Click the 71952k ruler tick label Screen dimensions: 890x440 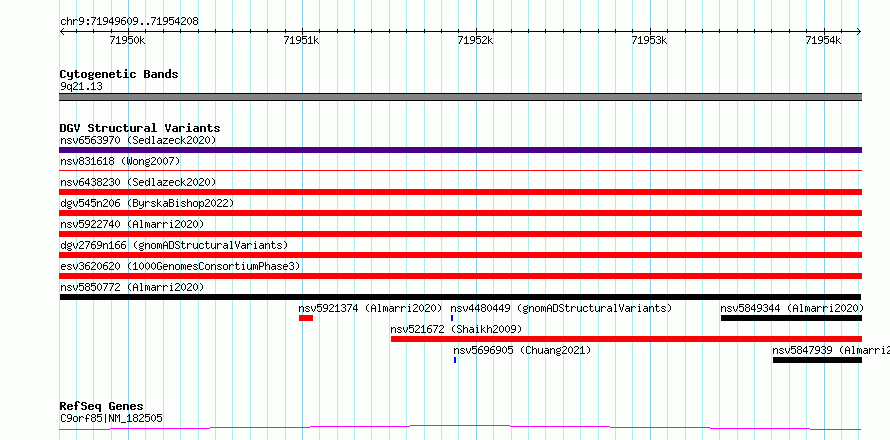[x=476, y=40]
